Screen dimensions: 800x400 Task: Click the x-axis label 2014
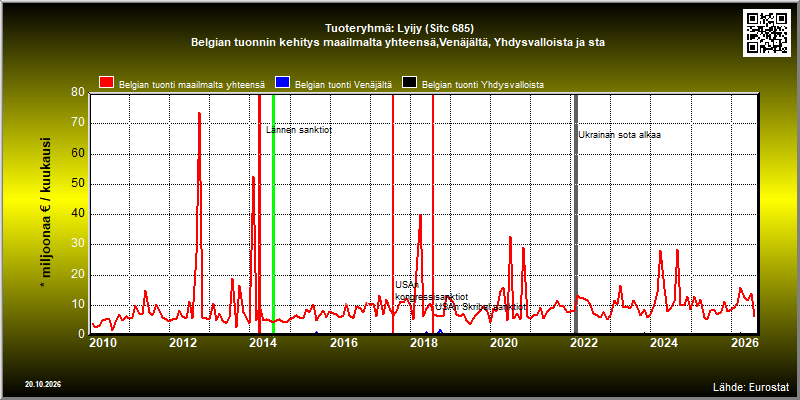(x=263, y=342)
